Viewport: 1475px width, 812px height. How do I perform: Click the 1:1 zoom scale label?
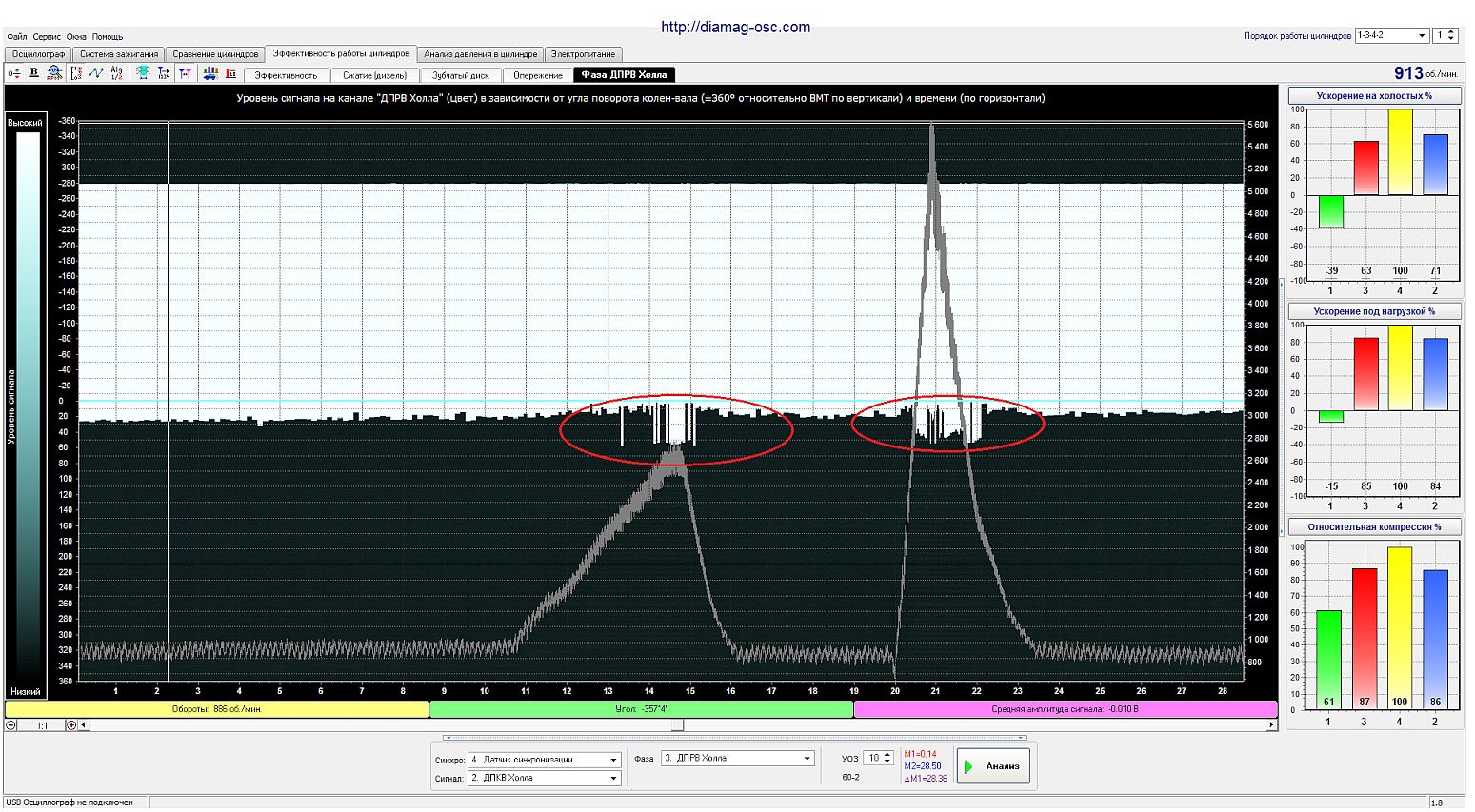pyautogui.click(x=42, y=725)
